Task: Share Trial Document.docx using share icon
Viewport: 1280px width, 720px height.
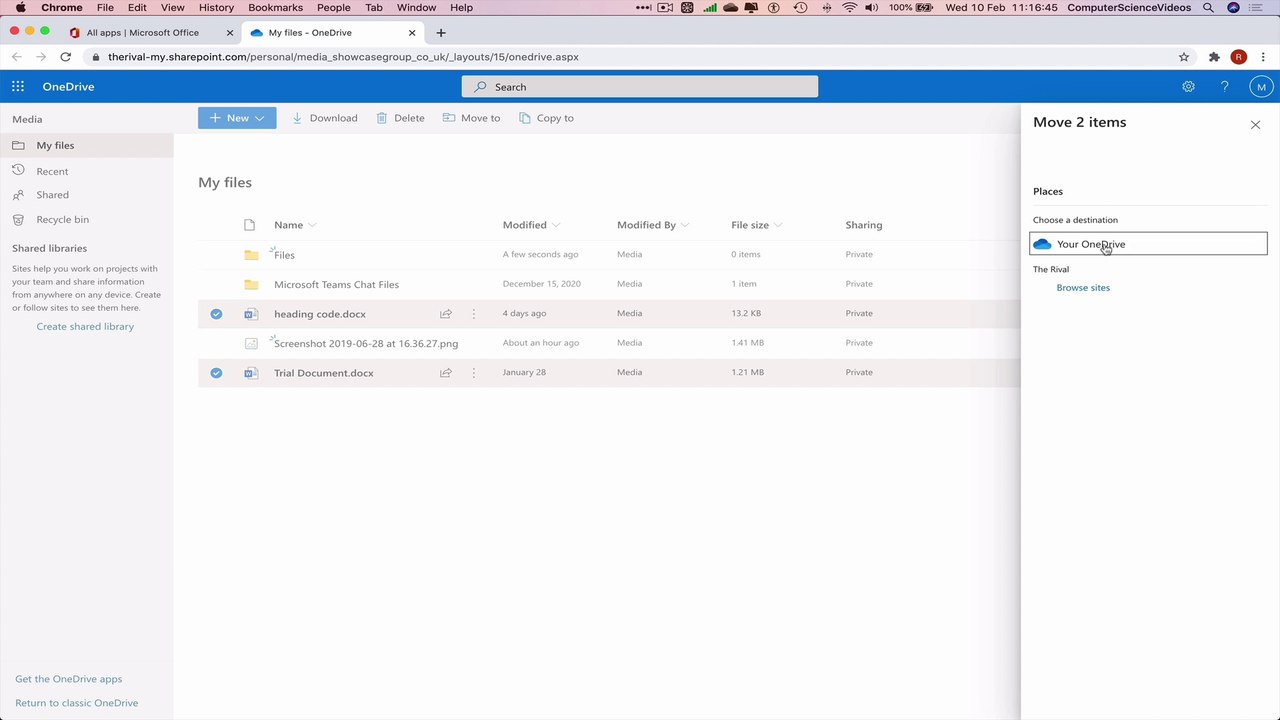Action: (446, 373)
